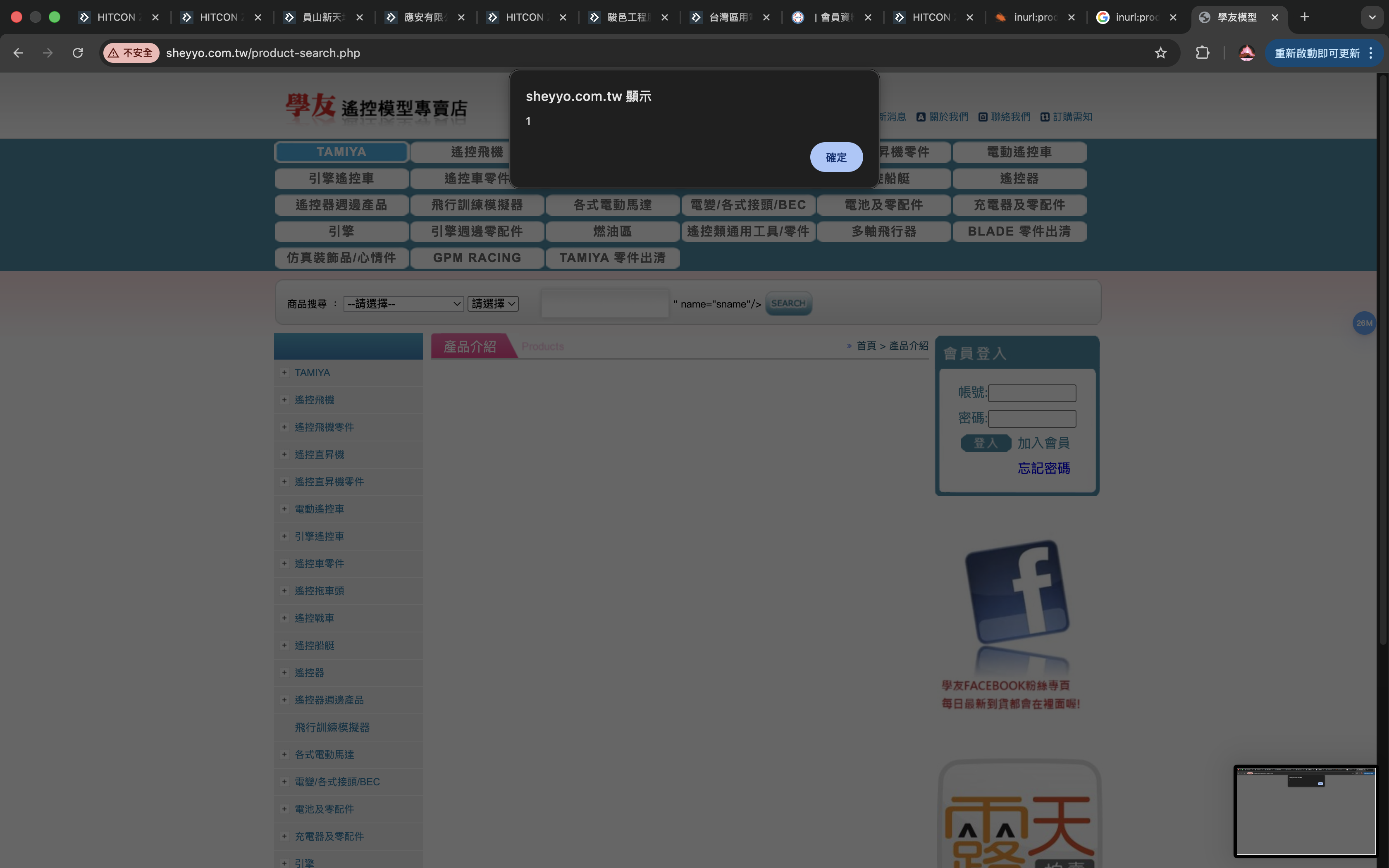Switch to the 員山新天 tab

point(324,17)
